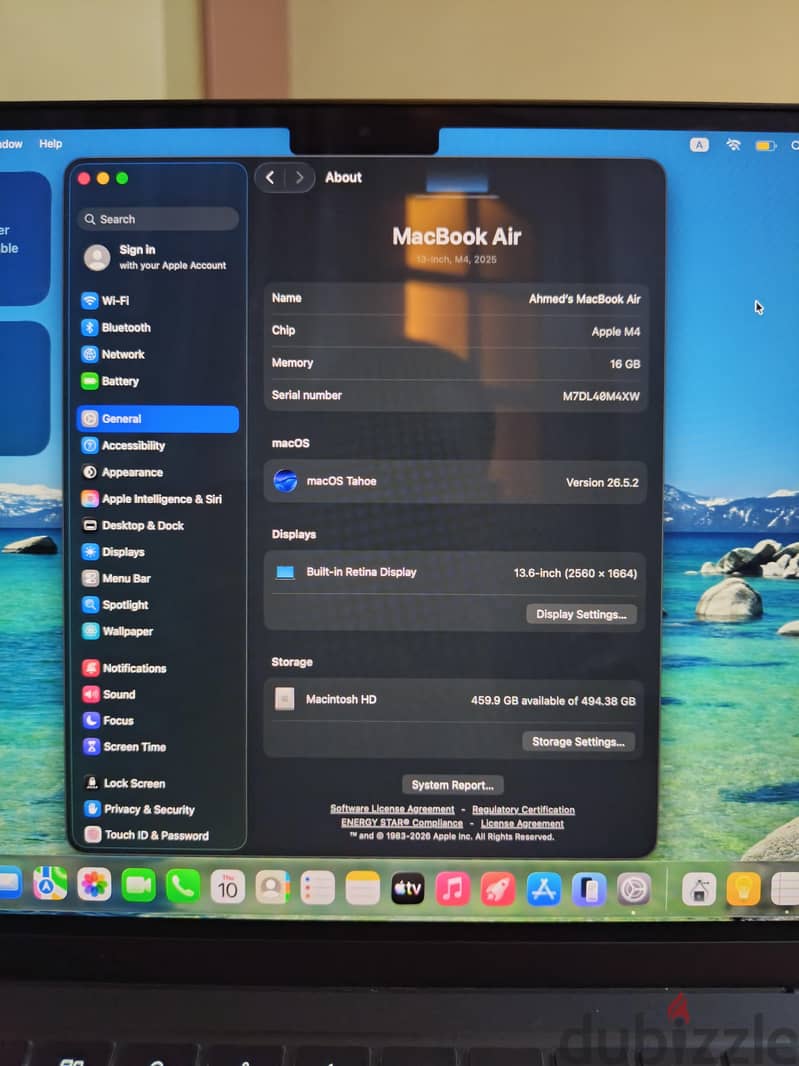Open the Battery settings pane
The height and width of the screenshot is (1066, 799).
pyautogui.click(x=158, y=381)
